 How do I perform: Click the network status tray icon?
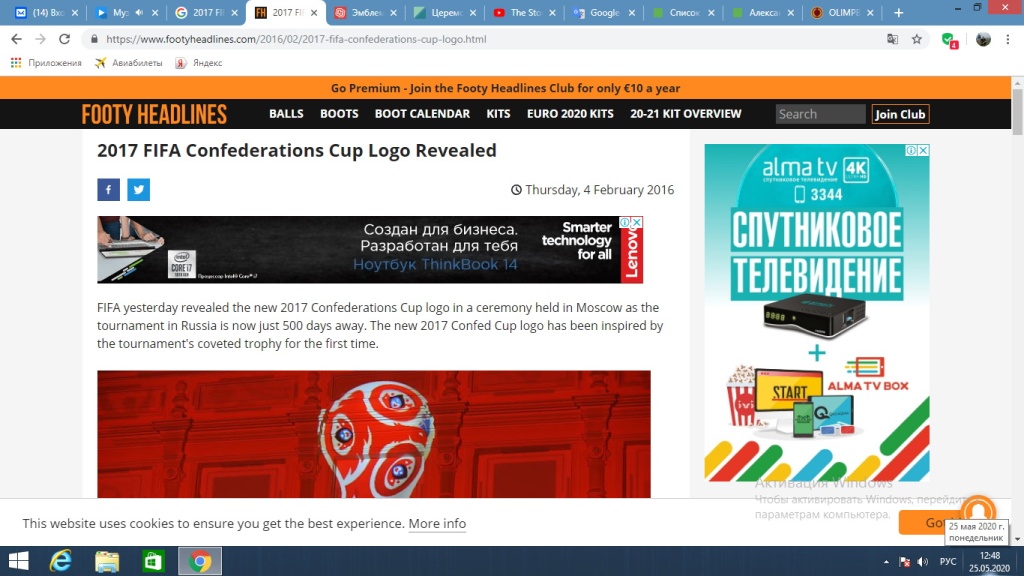pyautogui.click(x=904, y=562)
